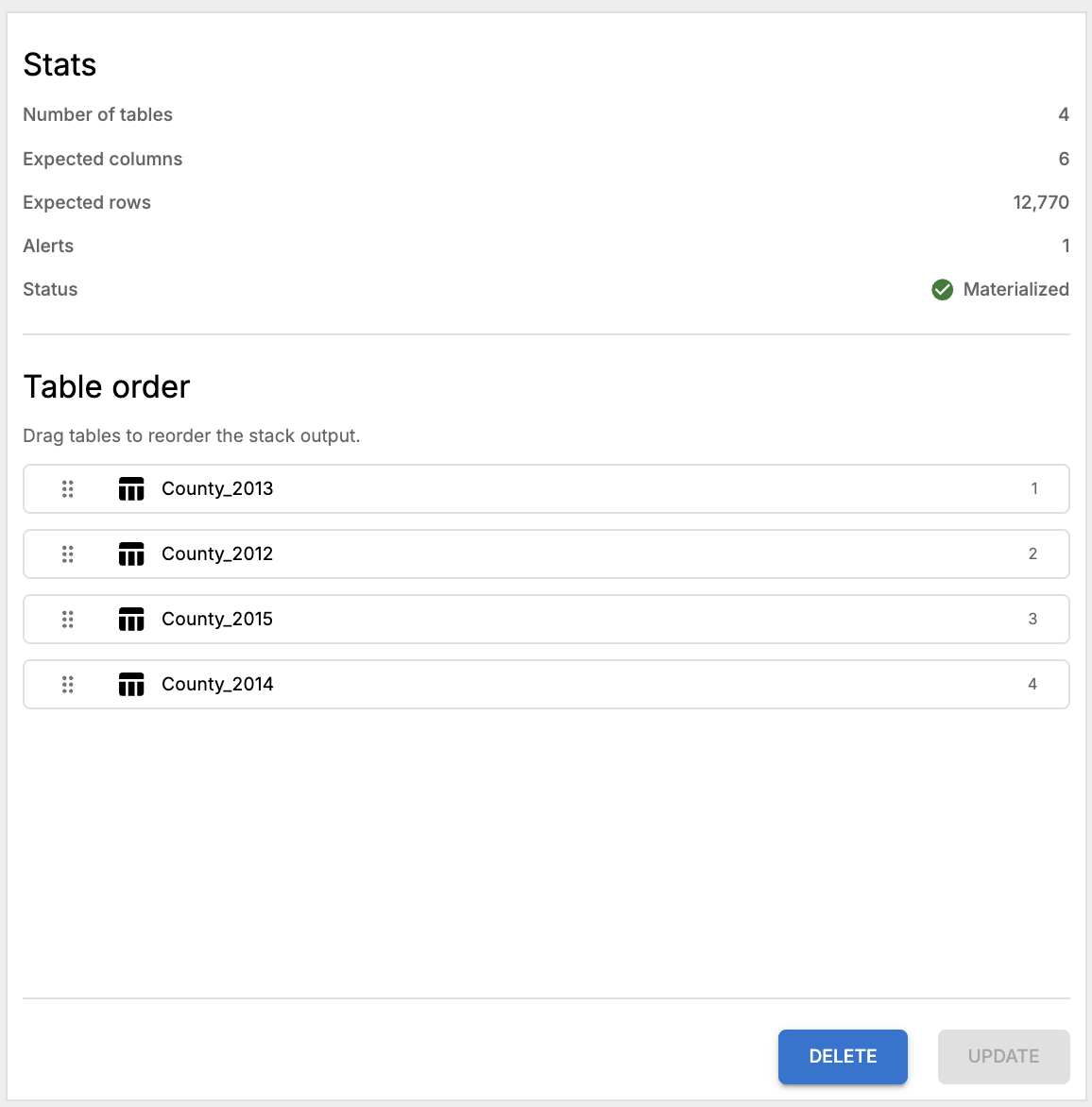
Task: Select the County_2012 table name
Action: point(217,554)
